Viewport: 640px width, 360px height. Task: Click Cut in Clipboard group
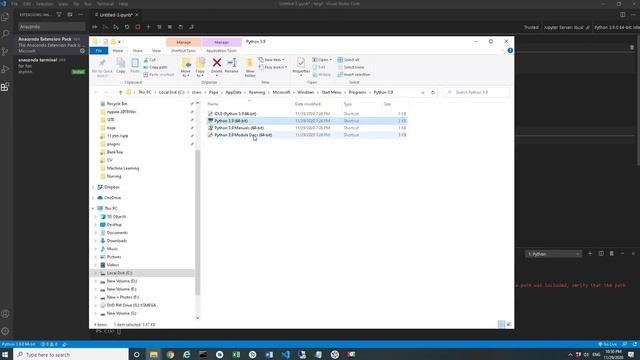click(149, 60)
